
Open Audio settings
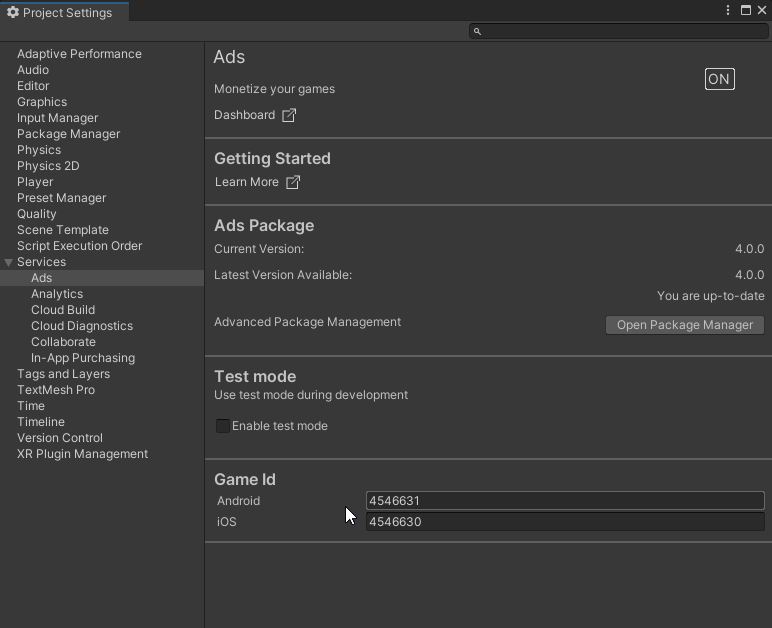33,70
